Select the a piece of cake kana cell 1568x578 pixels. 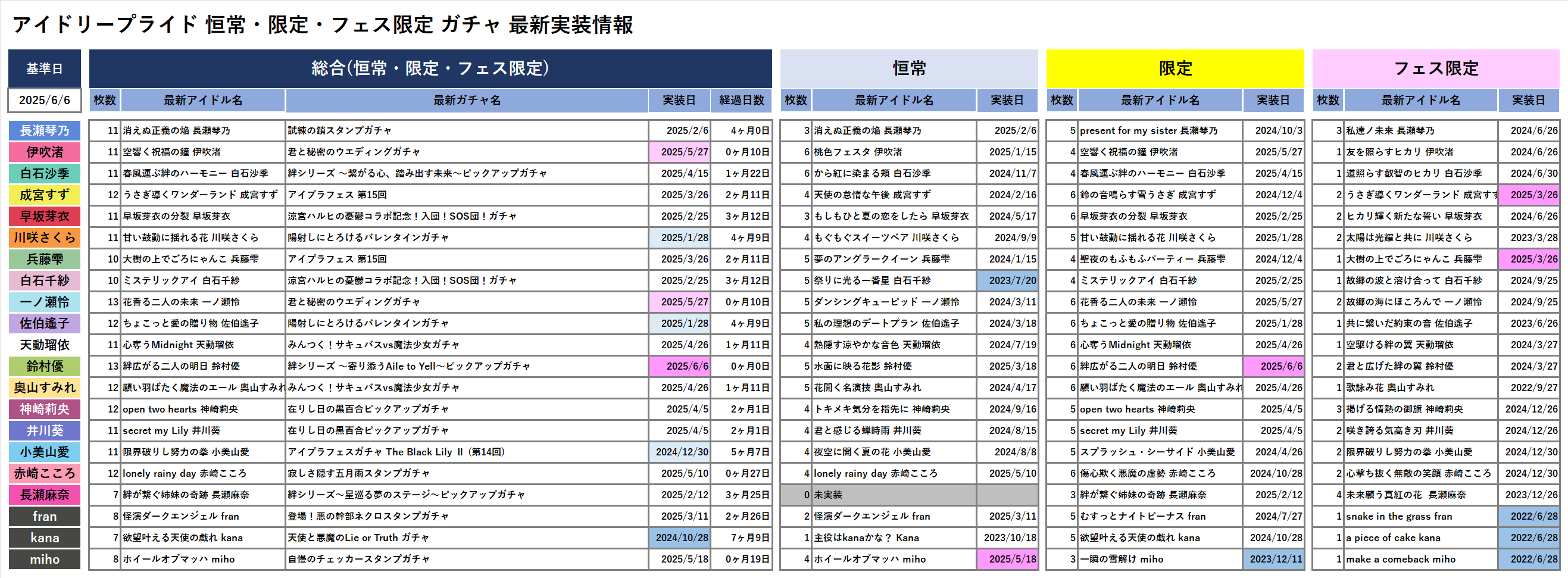tap(1420, 538)
